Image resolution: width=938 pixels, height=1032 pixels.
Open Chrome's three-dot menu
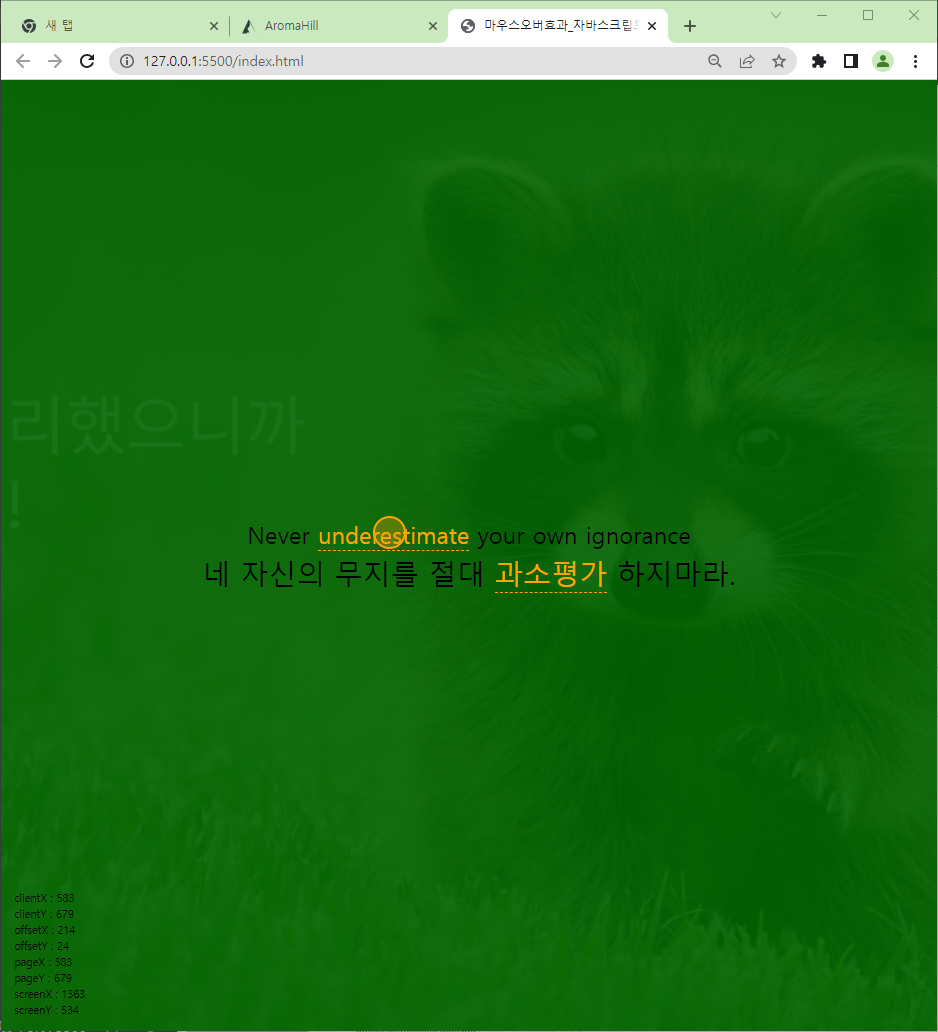tap(915, 61)
